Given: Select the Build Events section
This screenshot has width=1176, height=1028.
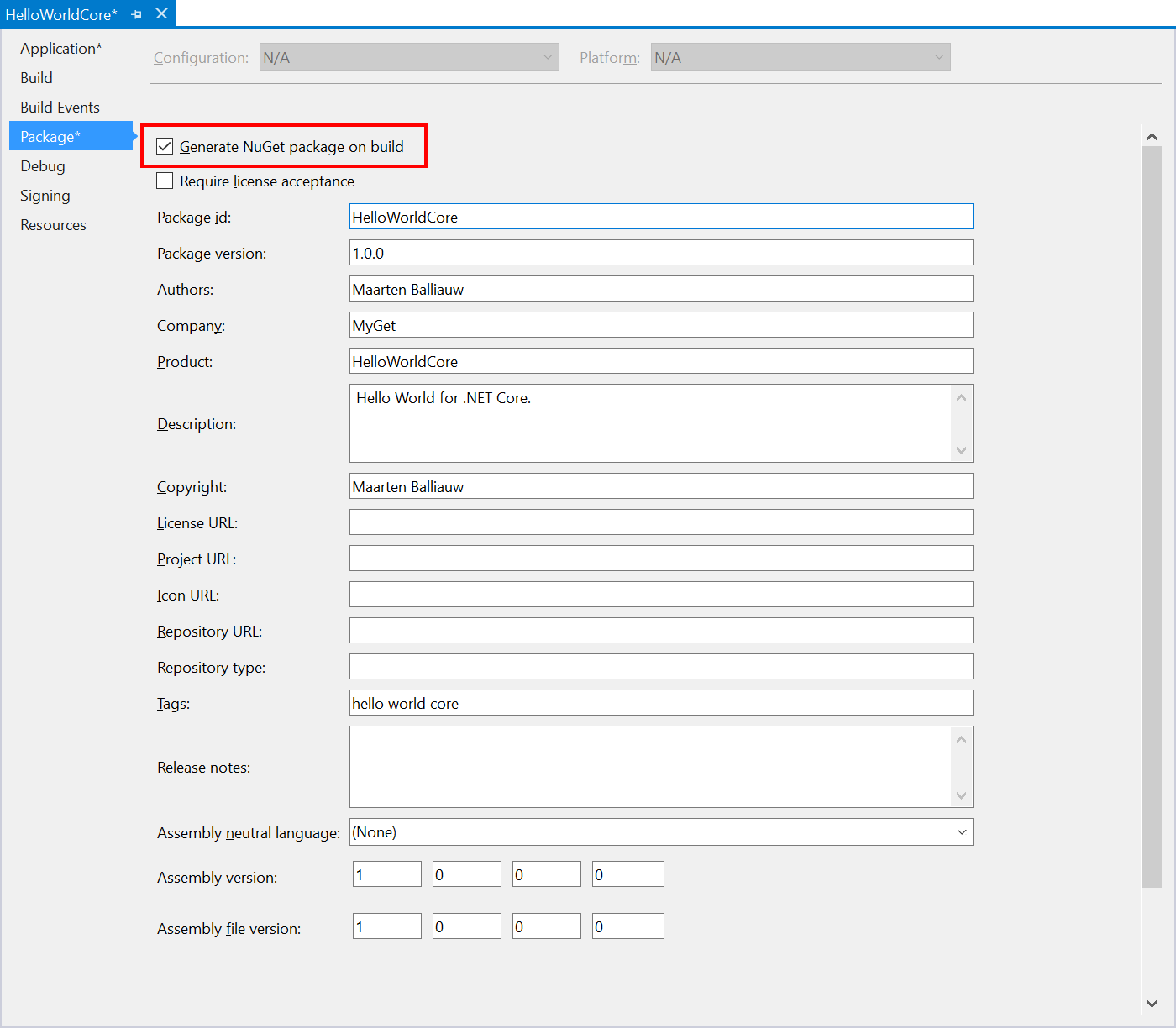Looking at the screenshot, I should 60,107.
